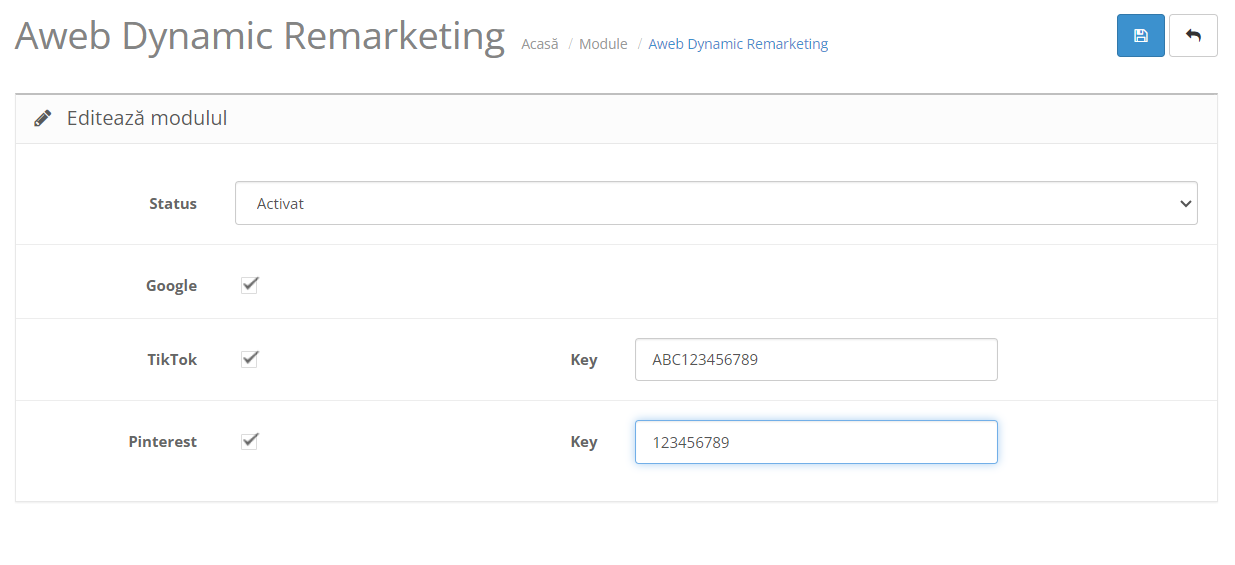Click the Key label in TikTok row
The height and width of the screenshot is (565, 1235).
tap(583, 360)
